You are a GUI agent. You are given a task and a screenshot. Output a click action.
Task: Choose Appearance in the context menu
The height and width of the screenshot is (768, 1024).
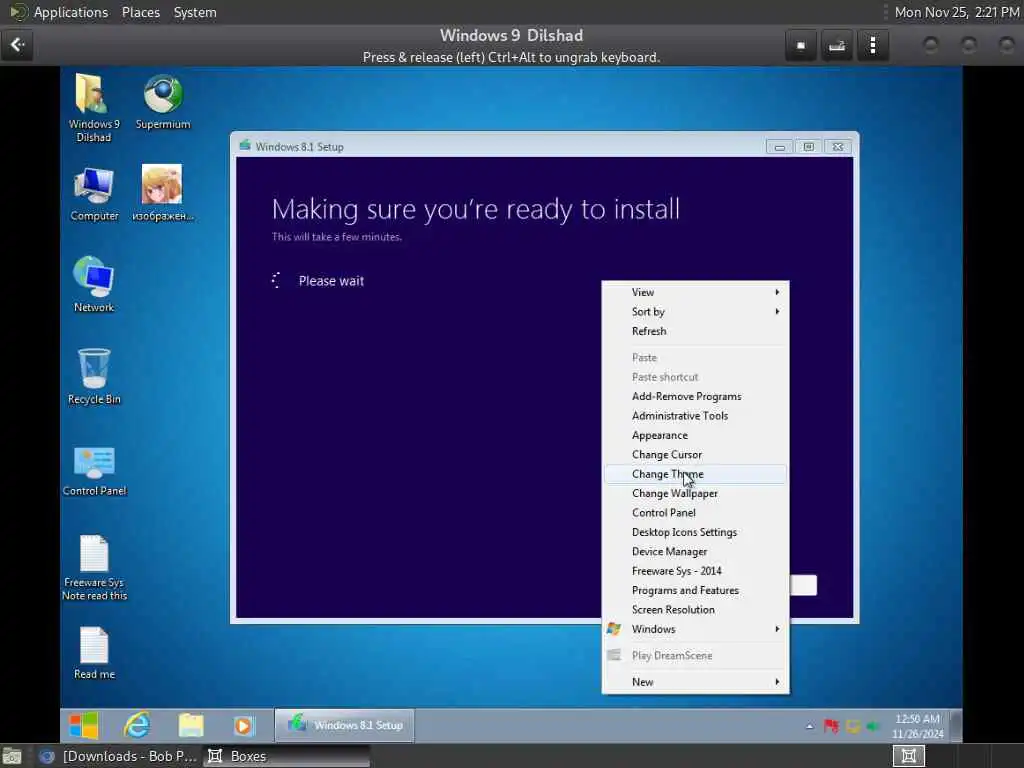pyautogui.click(x=696, y=436)
